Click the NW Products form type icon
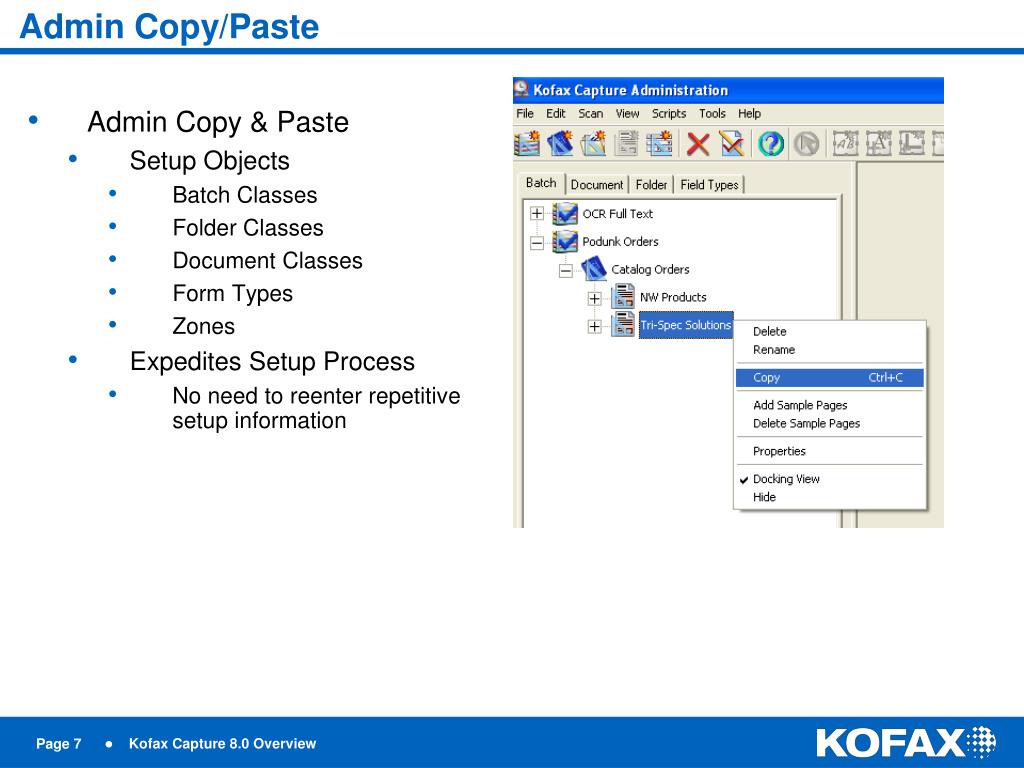Viewport: 1024px width, 768px height. (x=623, y=297)
